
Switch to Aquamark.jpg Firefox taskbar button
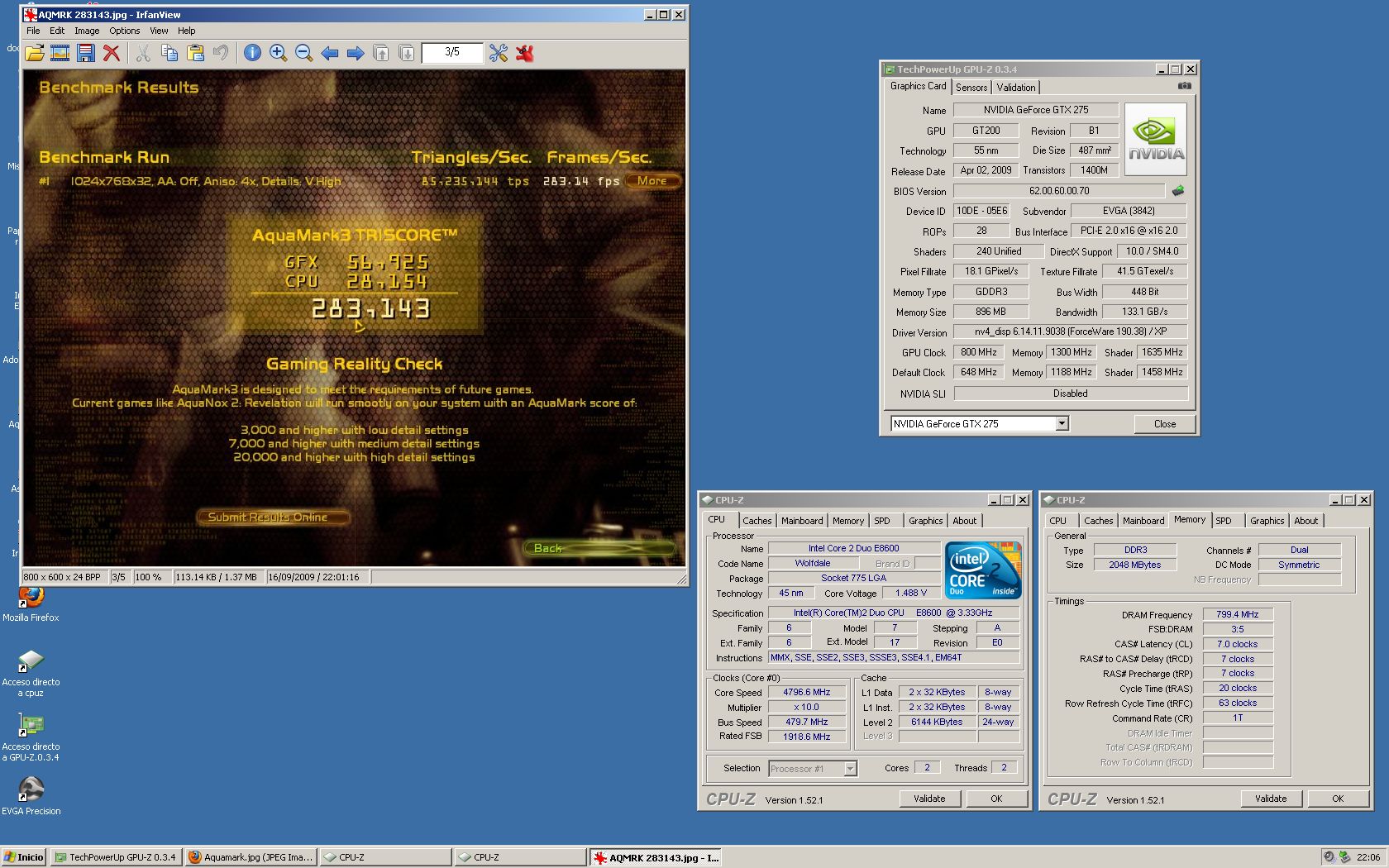click(251, 857)
